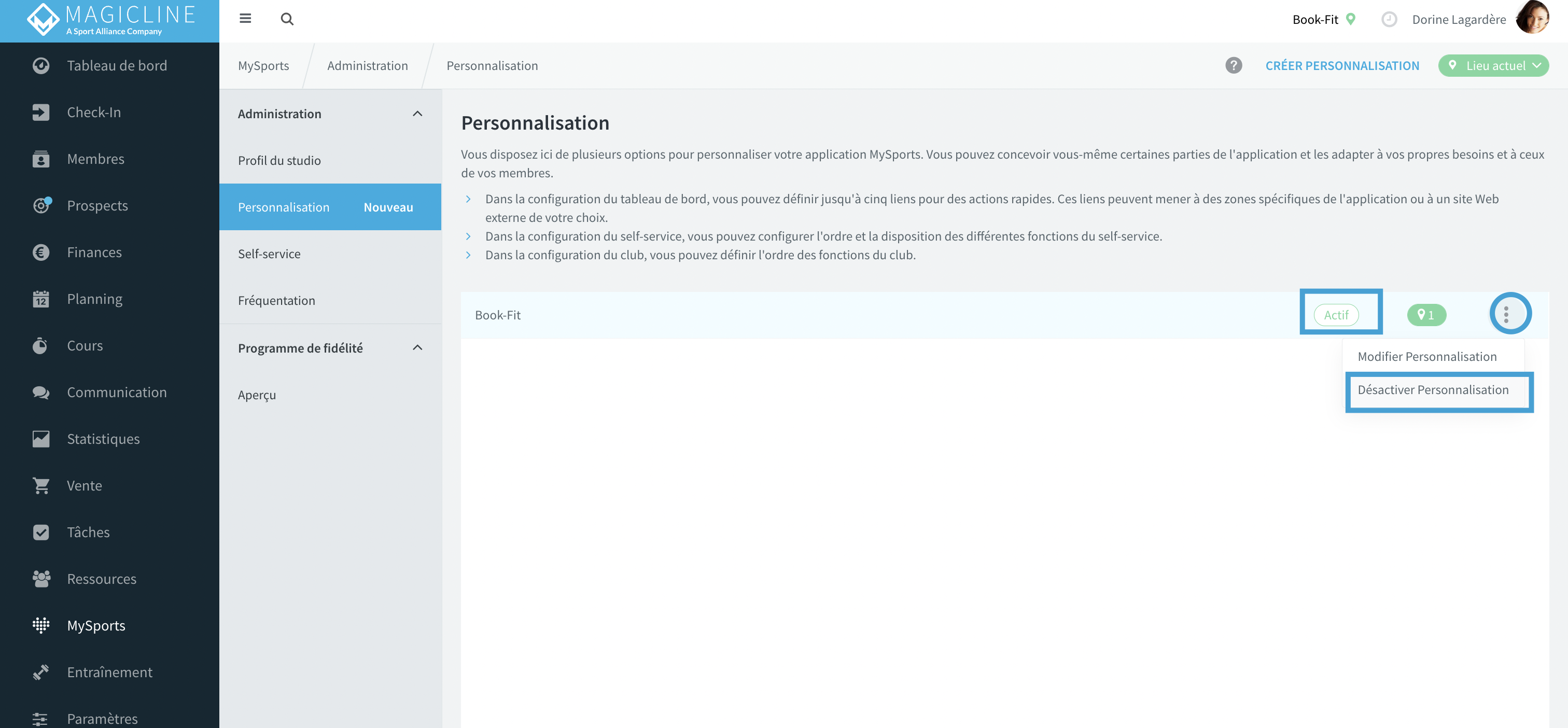Collapse the Programme de fidélité section
1568x728 pixels.
417,347
